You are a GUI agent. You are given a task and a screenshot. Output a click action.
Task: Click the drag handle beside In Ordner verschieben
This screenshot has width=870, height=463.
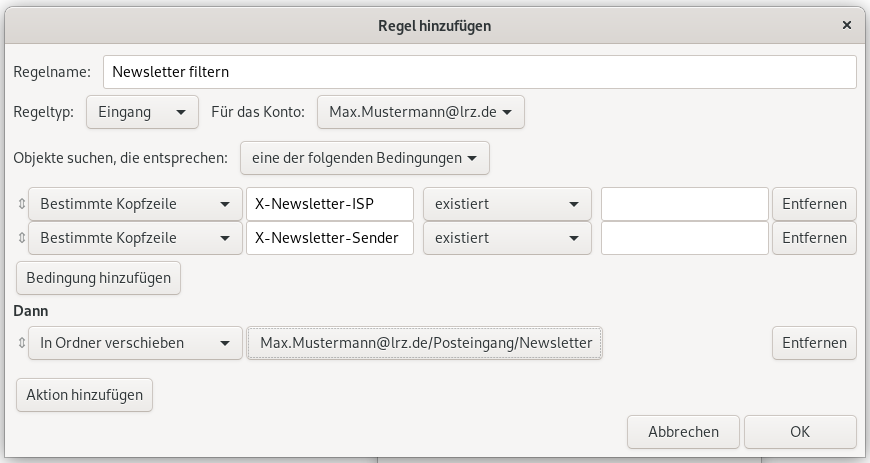(21, 343)
